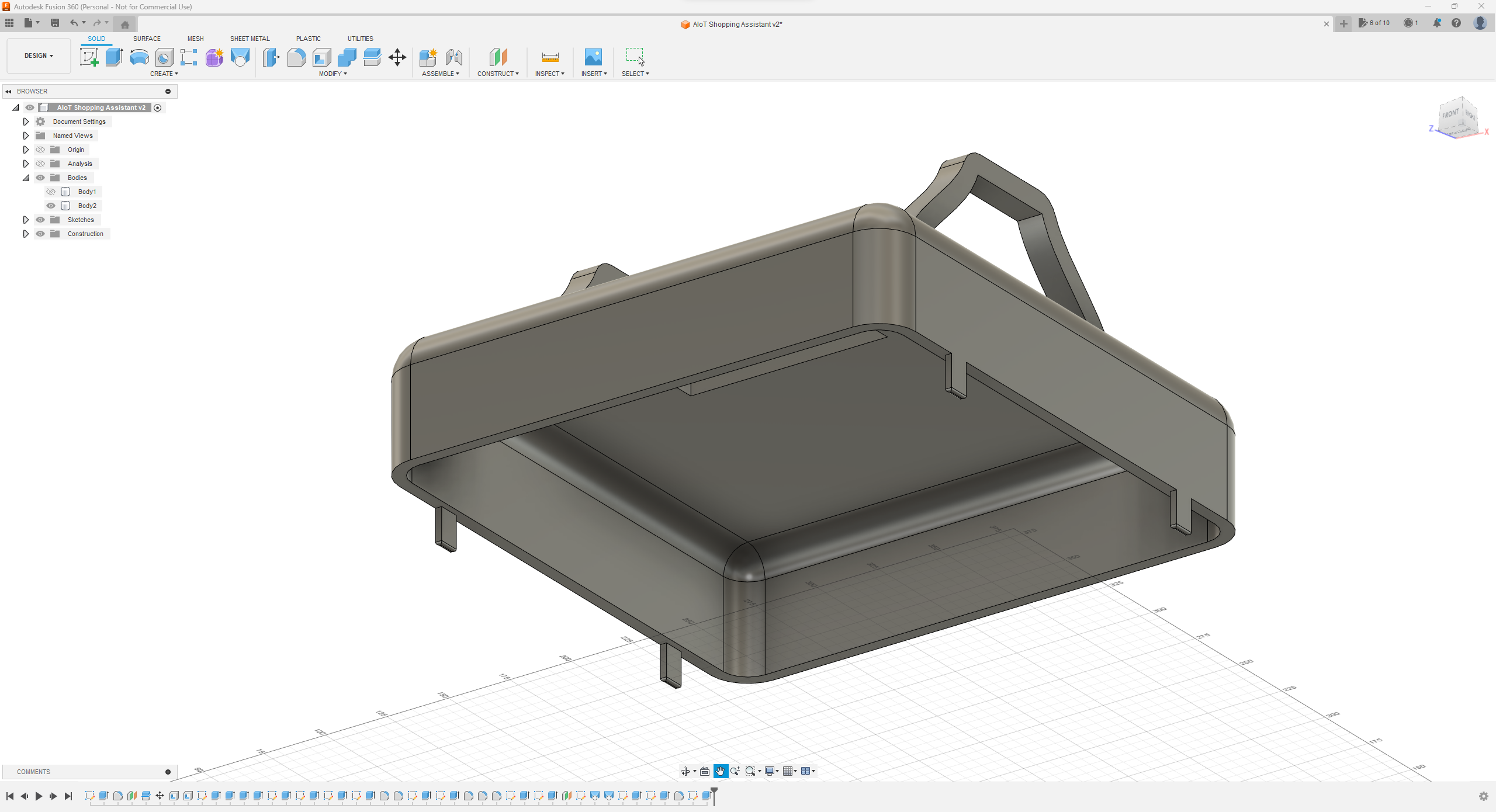This screenshot has height=812, width=1496.
Task: Click the Extrude tool icon
Action: pos(114,57)
